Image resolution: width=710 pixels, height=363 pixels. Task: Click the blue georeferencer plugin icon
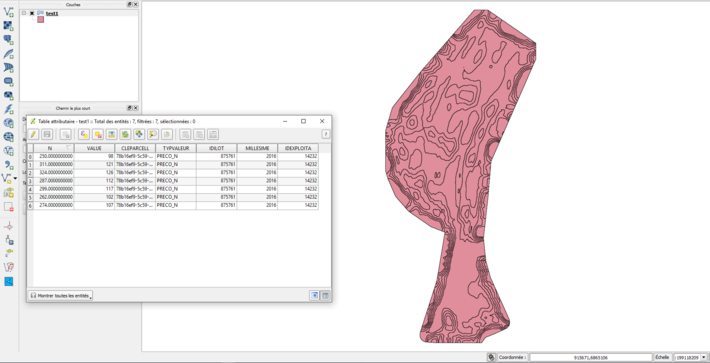(9, 282)
